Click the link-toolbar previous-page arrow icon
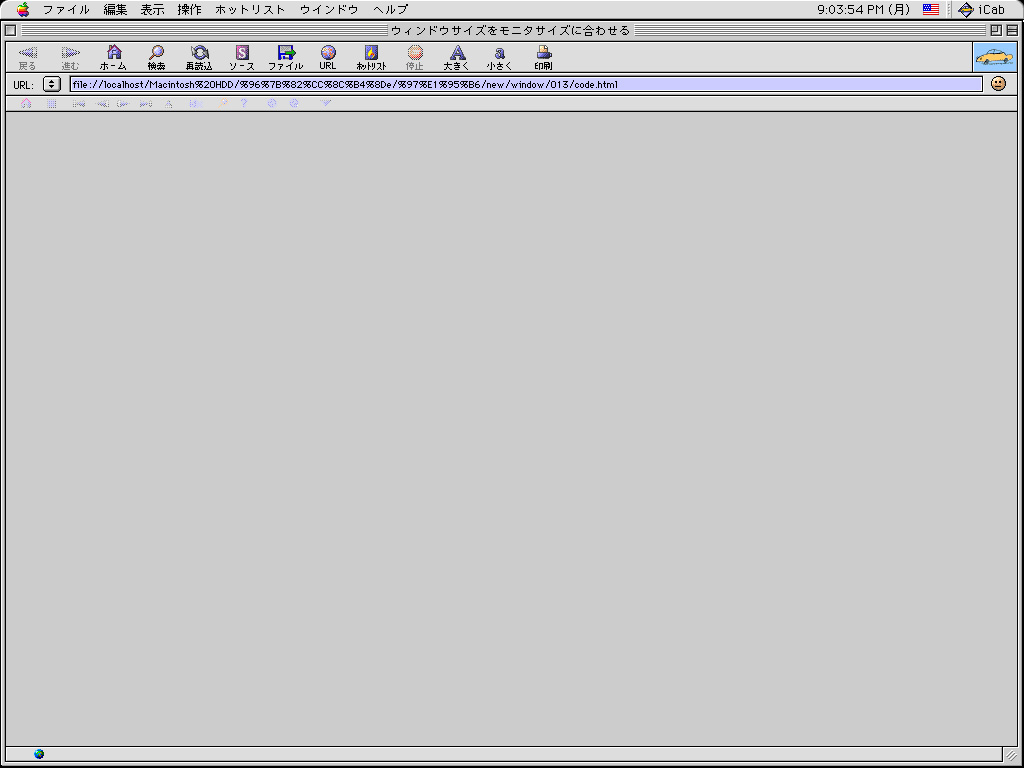The height and width of the screenshot is (768, 1024). tap(103, 103)
